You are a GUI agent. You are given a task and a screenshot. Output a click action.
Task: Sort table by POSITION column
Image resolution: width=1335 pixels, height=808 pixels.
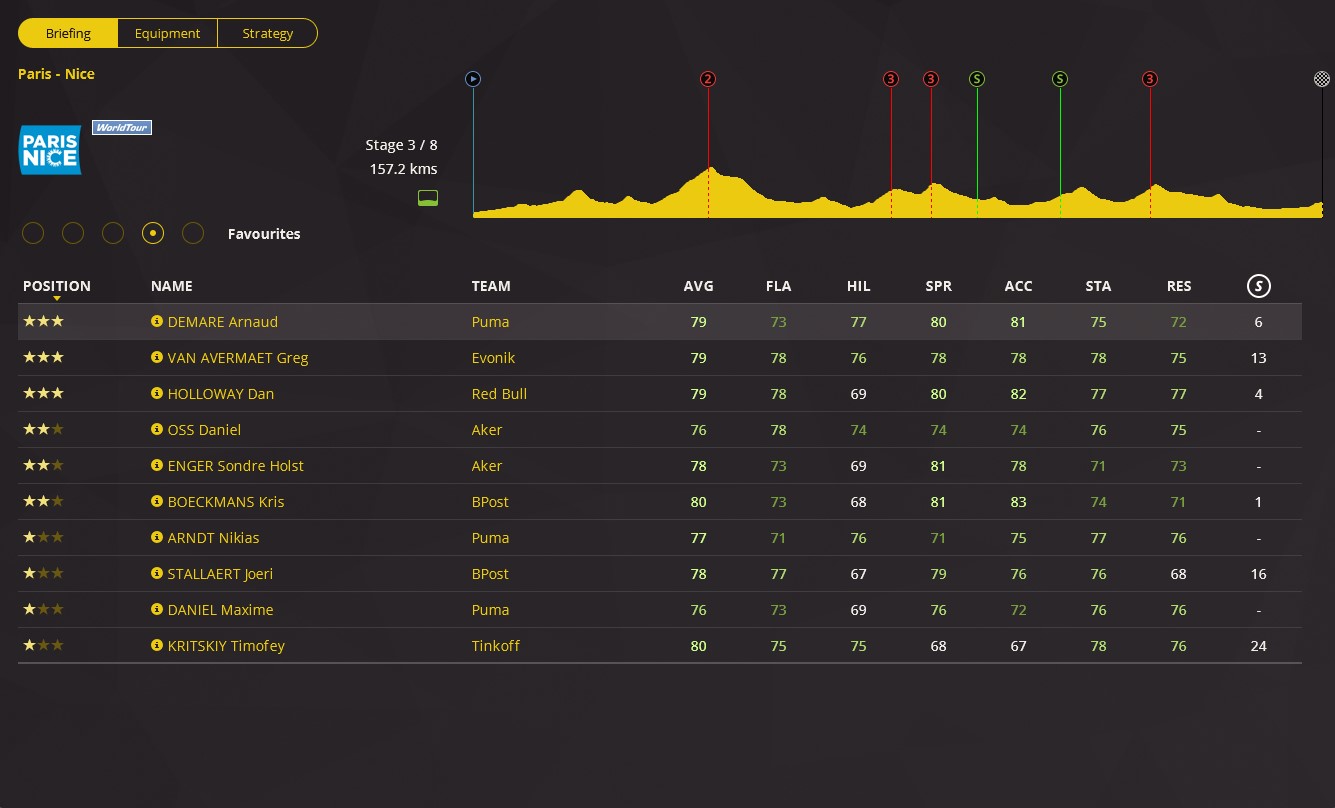click(57, 286)
